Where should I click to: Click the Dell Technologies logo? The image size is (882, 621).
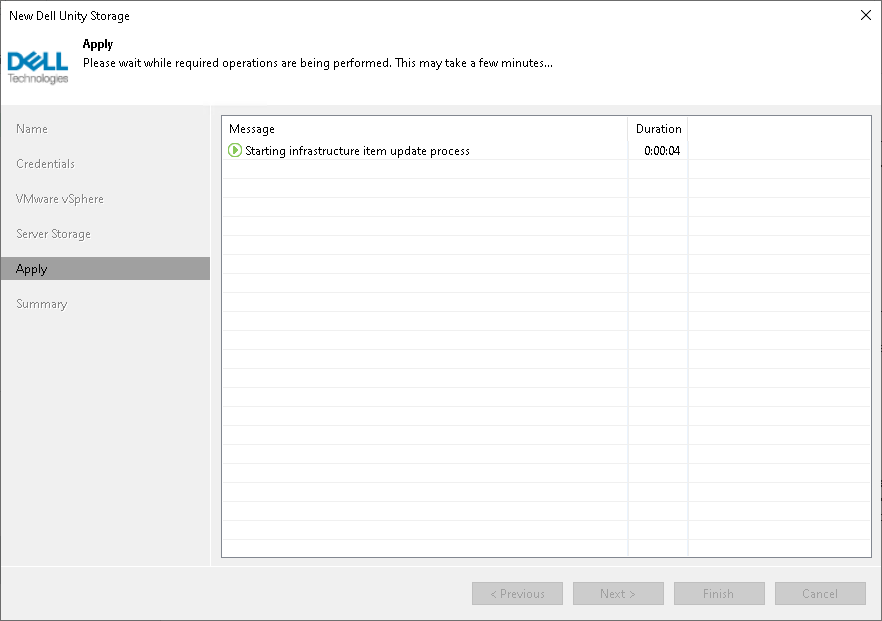38,68
